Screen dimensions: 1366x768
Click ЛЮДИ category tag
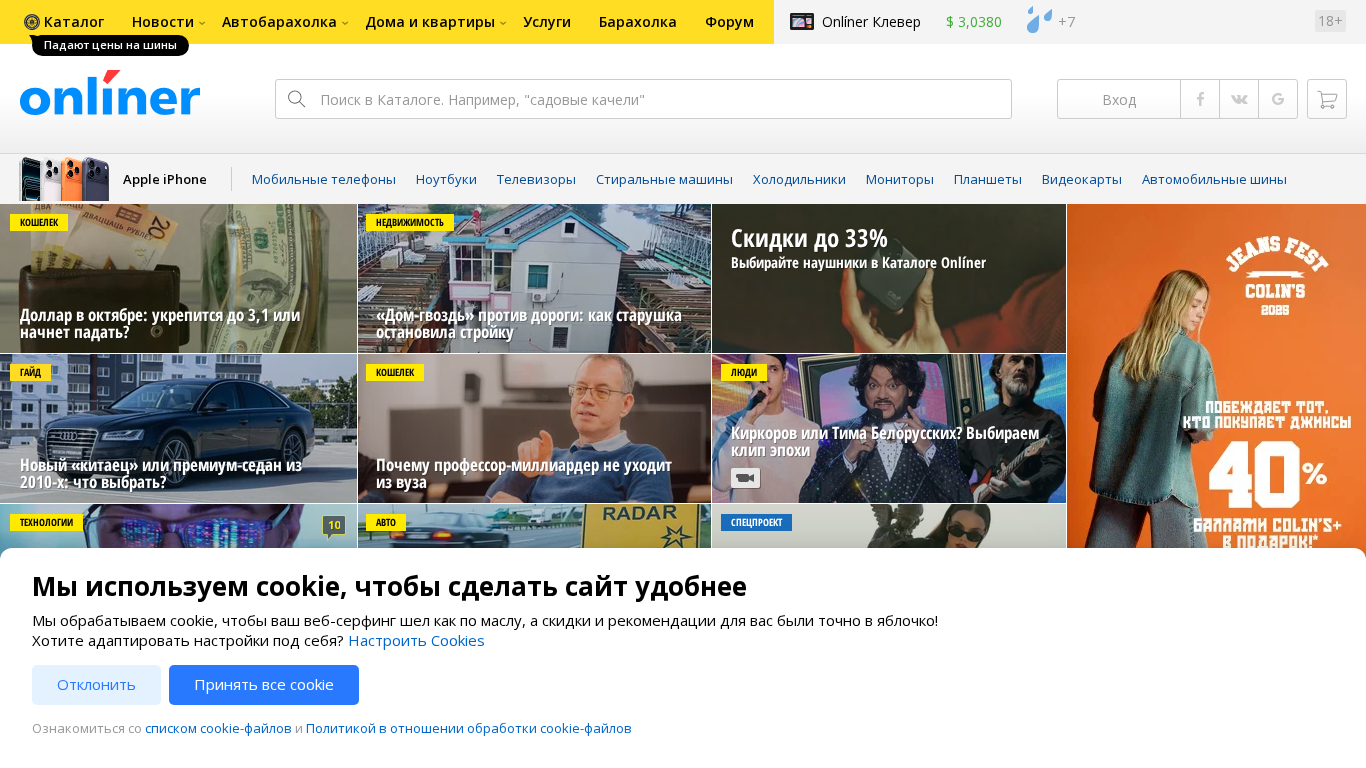(744, 372)
